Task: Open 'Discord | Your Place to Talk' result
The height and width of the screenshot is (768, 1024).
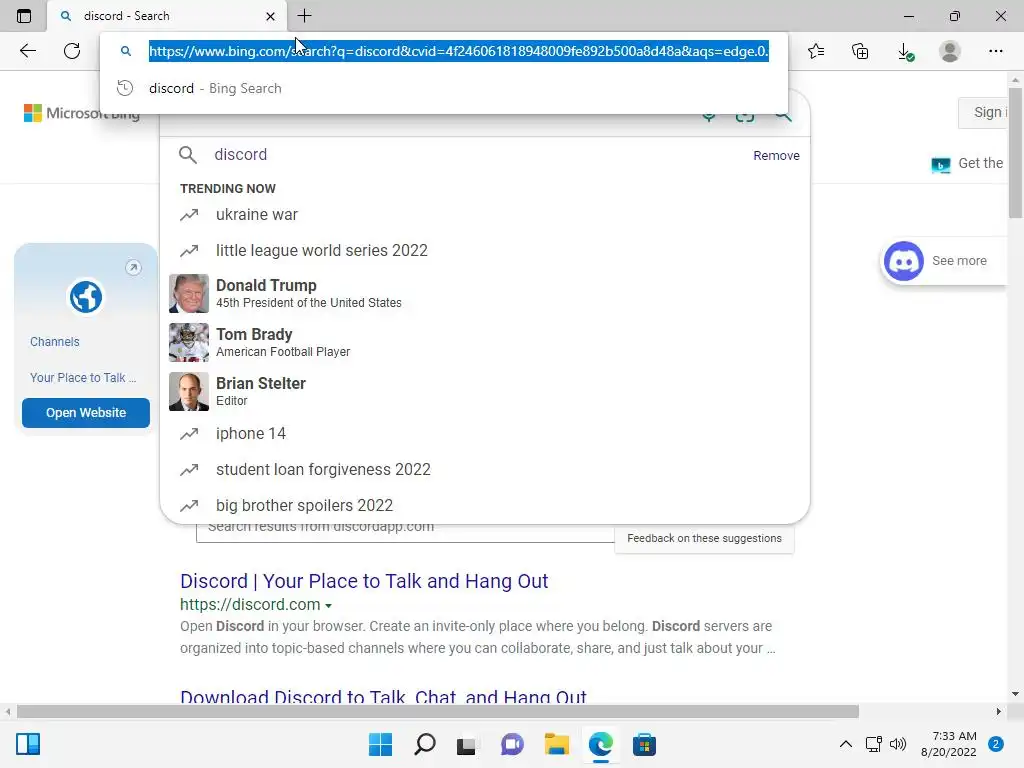Action: [364, 581]
